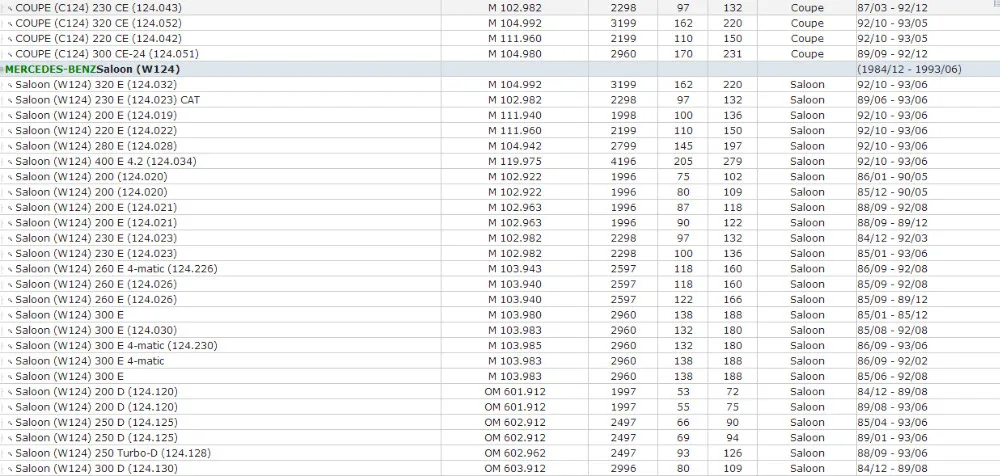Click engine code OM 603.912
The image size is (1000, 476).
(515, 468)
